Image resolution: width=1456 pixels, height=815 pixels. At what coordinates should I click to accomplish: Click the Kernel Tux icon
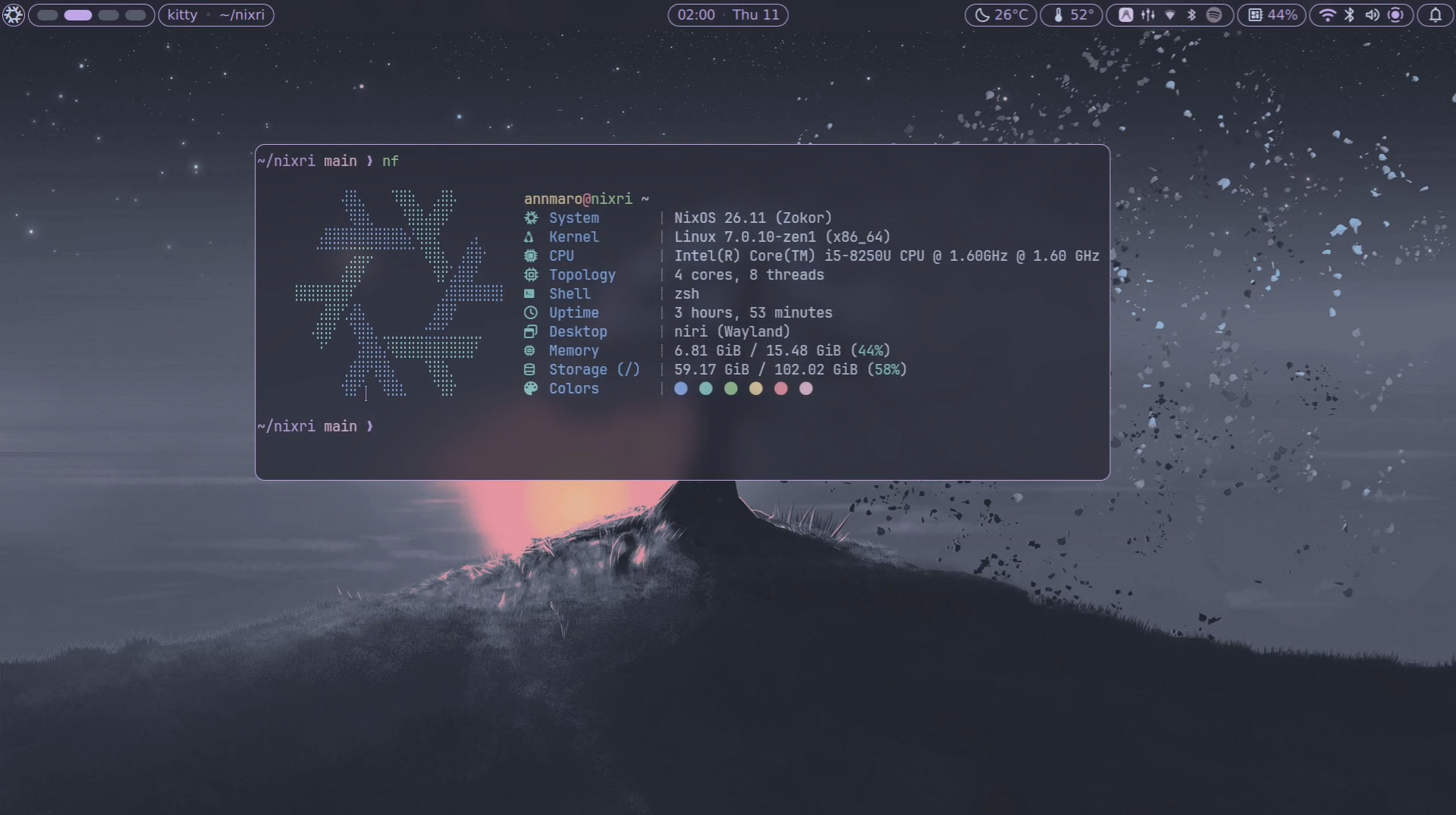[x=529, y=237]
